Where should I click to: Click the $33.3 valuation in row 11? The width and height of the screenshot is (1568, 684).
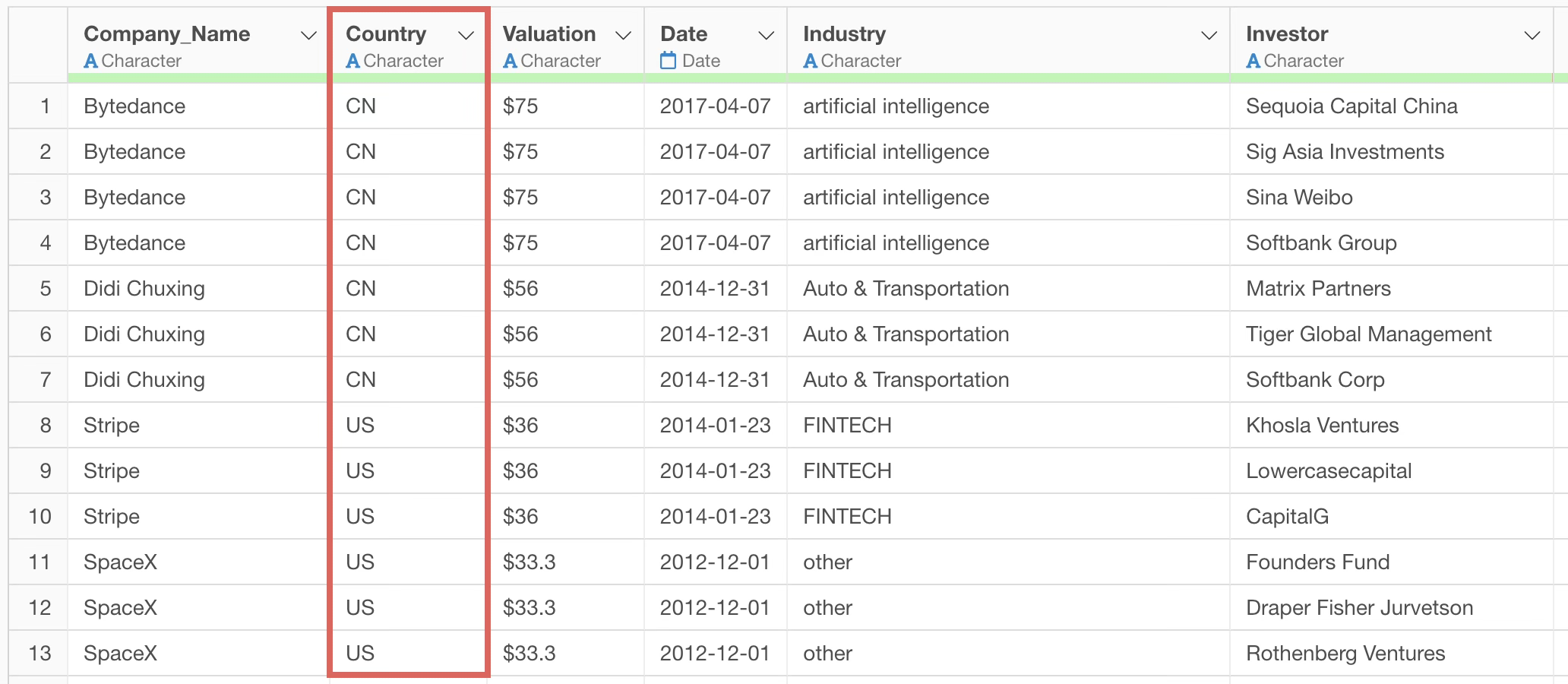529,562
